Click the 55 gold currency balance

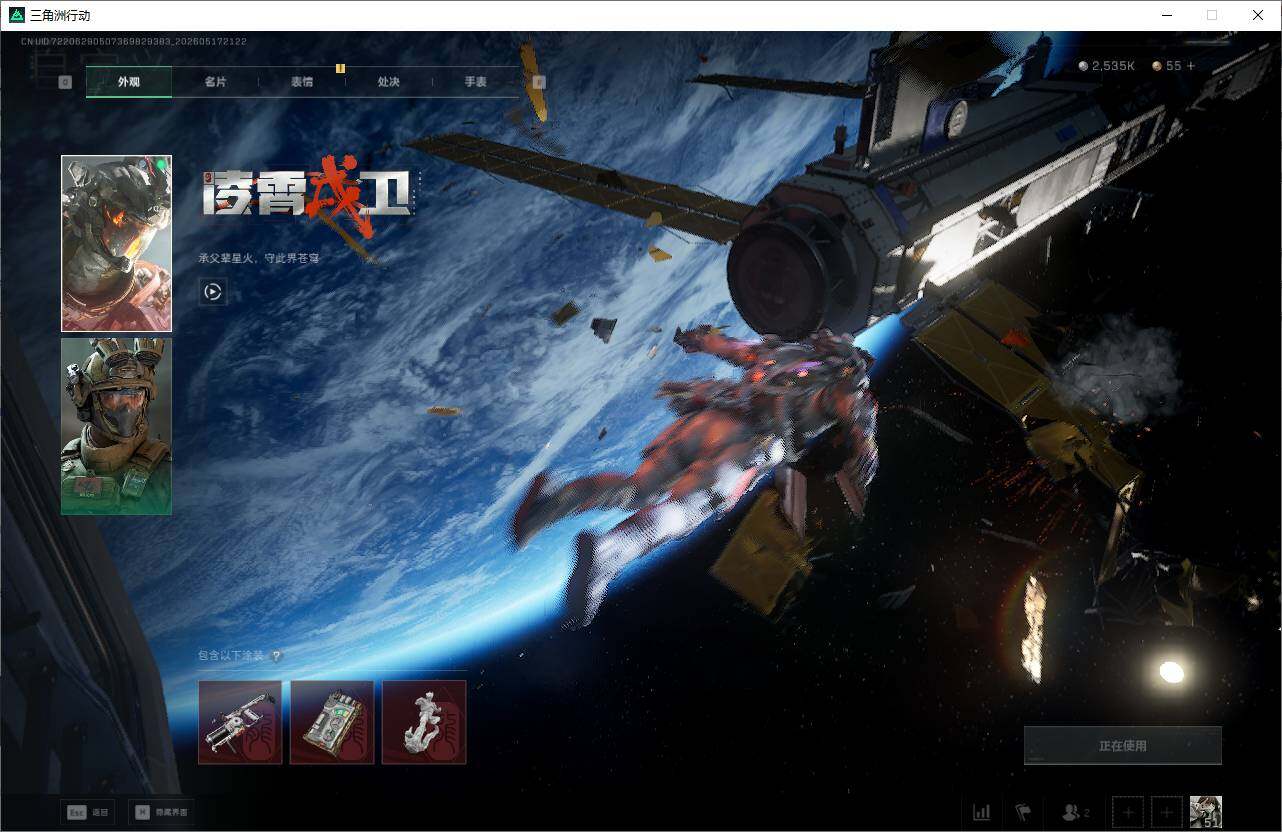(x=1167, y=66)
